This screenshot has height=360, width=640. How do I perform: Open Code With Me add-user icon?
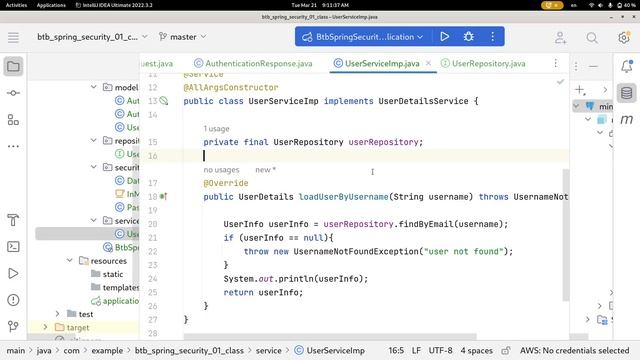(x=560, y=38)
